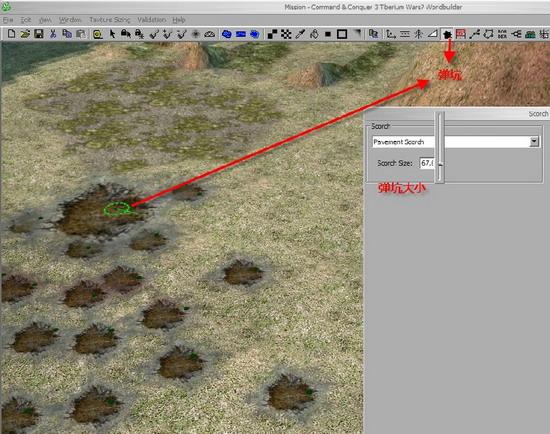Click the horizontal lines mesa tool icon
Image resolution: width=550 pixels, height=434 pixels.
405,34
